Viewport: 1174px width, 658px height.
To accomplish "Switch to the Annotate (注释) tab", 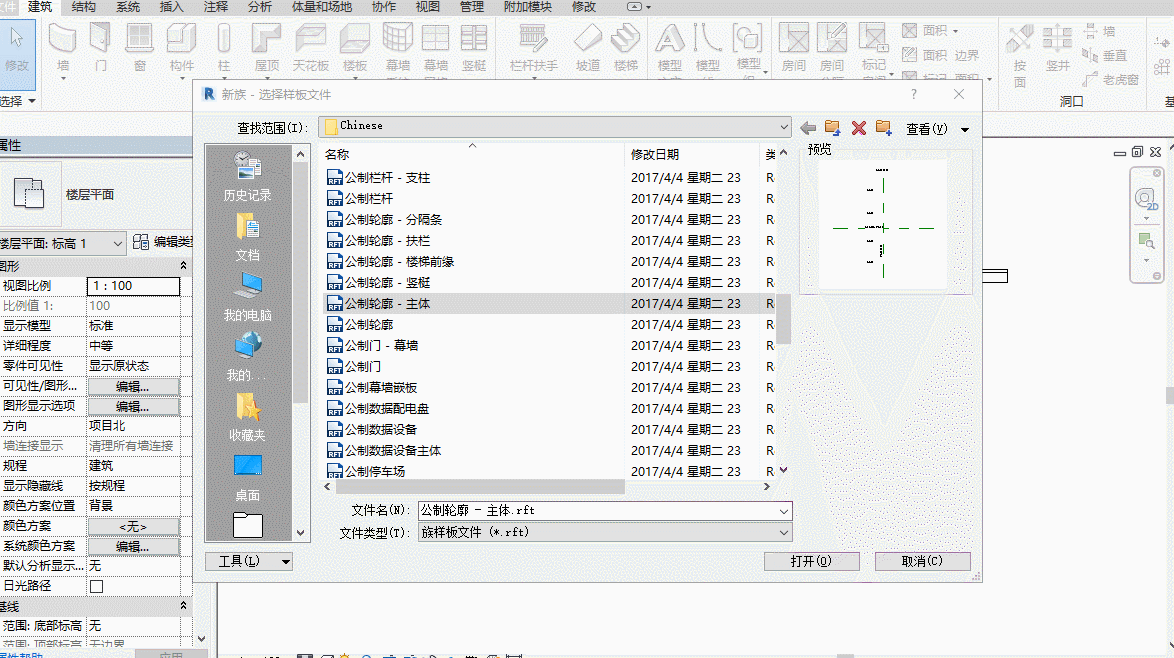I will 216,7.
